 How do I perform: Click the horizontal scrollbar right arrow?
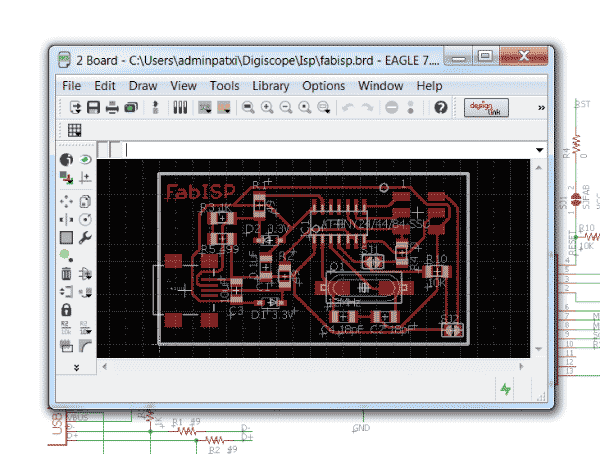[521, 367]
